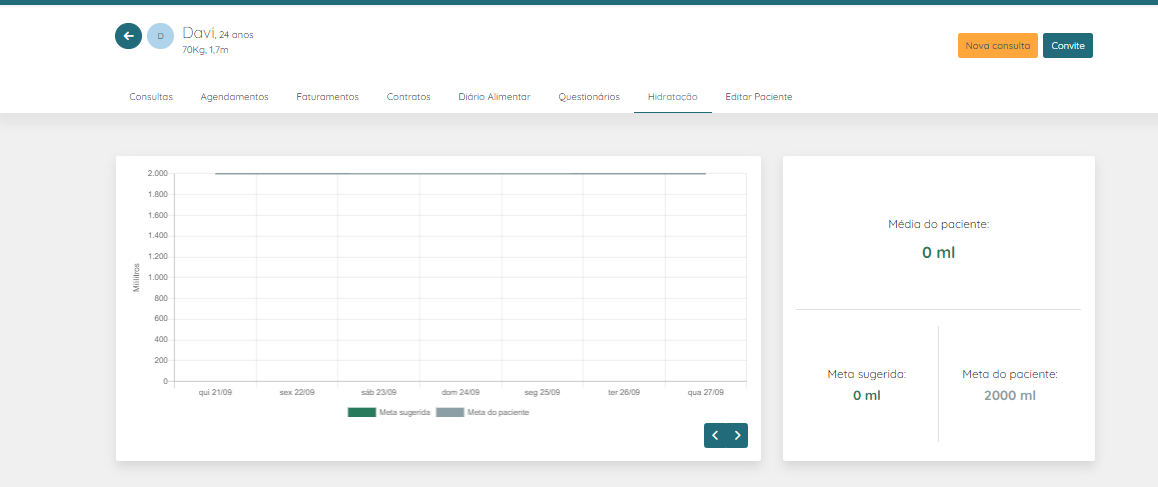Click the 'Meta sugerida' legend label
The width and height of the screenshot is (1158, 487).
tap(404, 412)
